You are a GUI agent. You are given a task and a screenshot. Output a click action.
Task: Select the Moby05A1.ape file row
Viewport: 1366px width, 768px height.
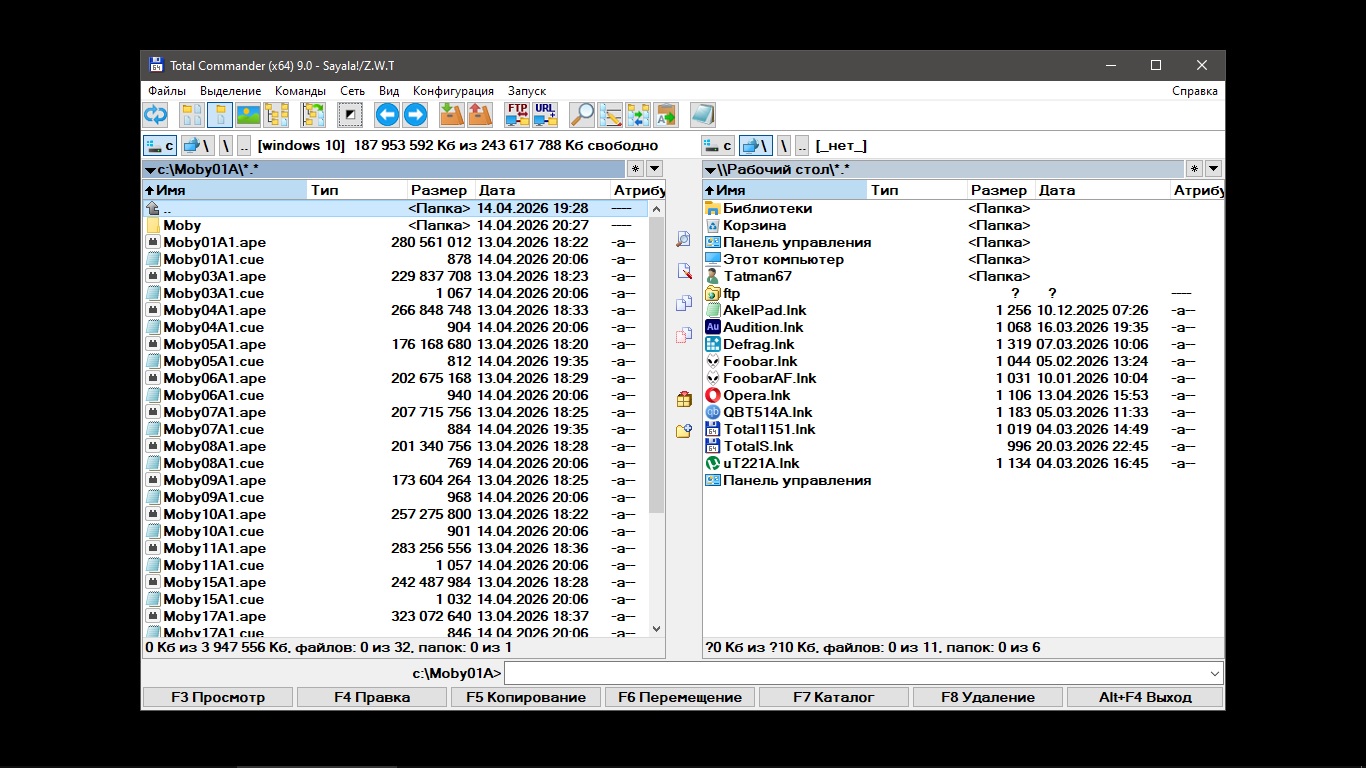396,344
